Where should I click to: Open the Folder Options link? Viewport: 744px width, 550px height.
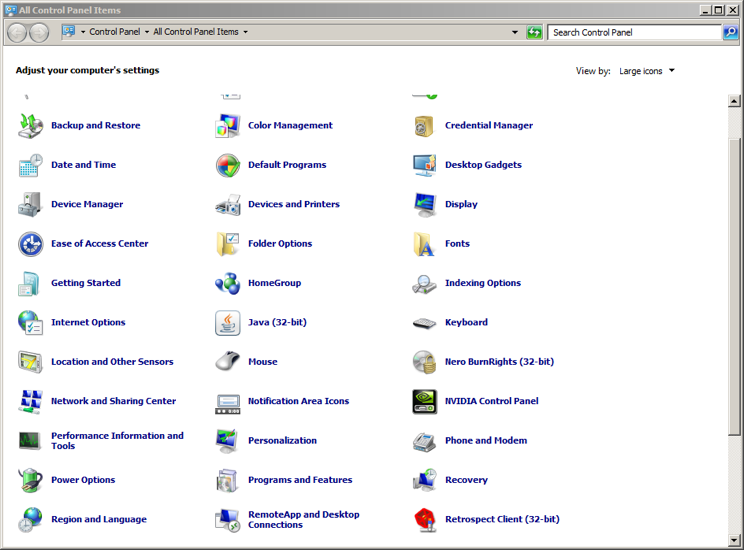(x=280, y=244)
